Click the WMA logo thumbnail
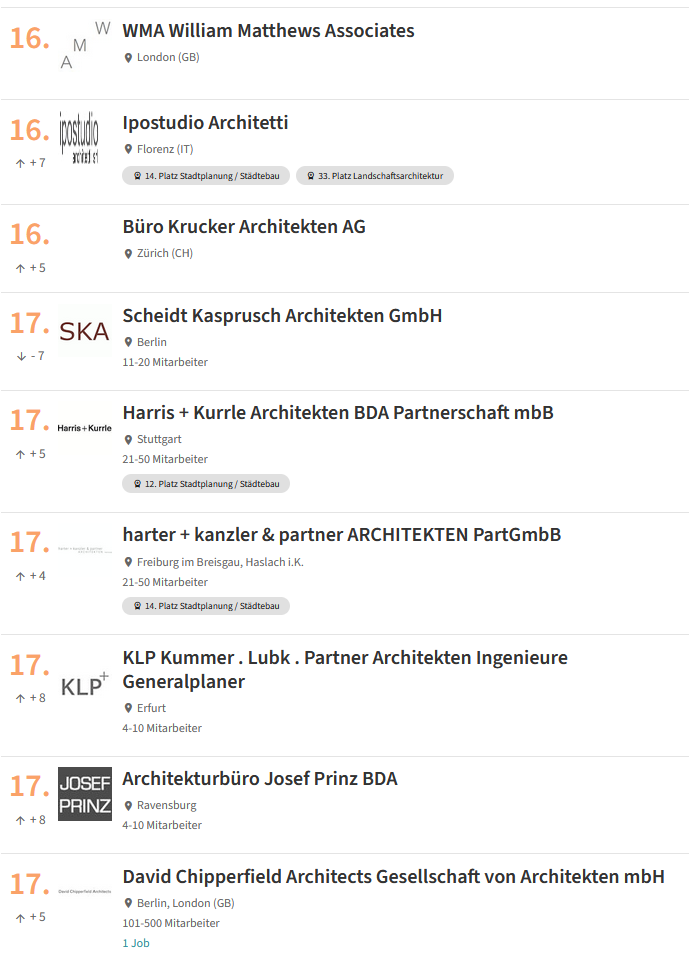 (85, 45)
